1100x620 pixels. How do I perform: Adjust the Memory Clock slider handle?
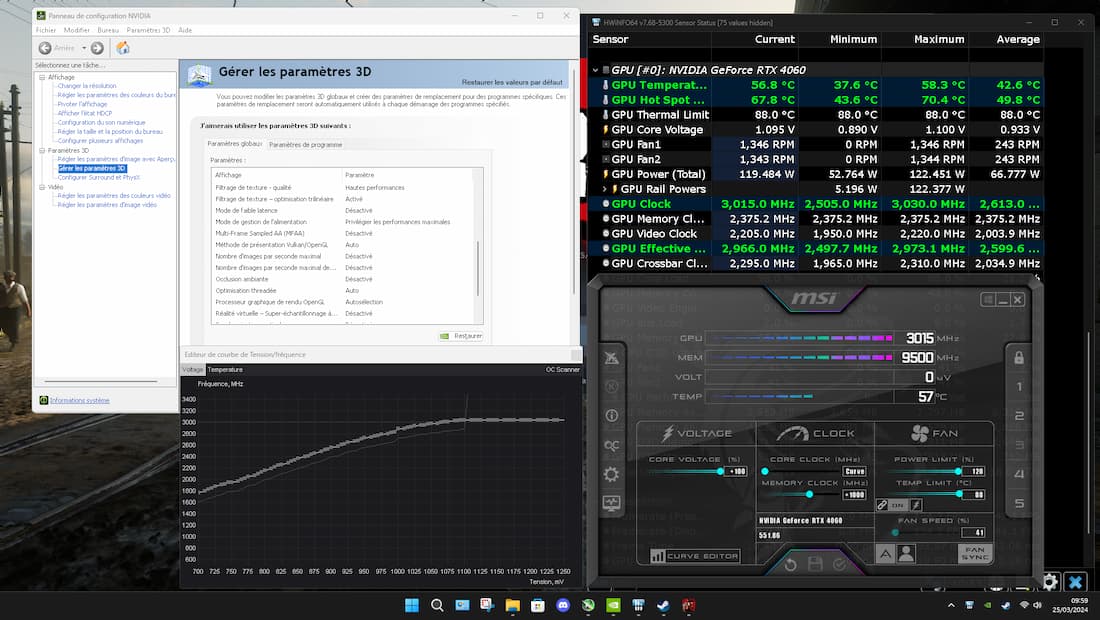[810, 494]
